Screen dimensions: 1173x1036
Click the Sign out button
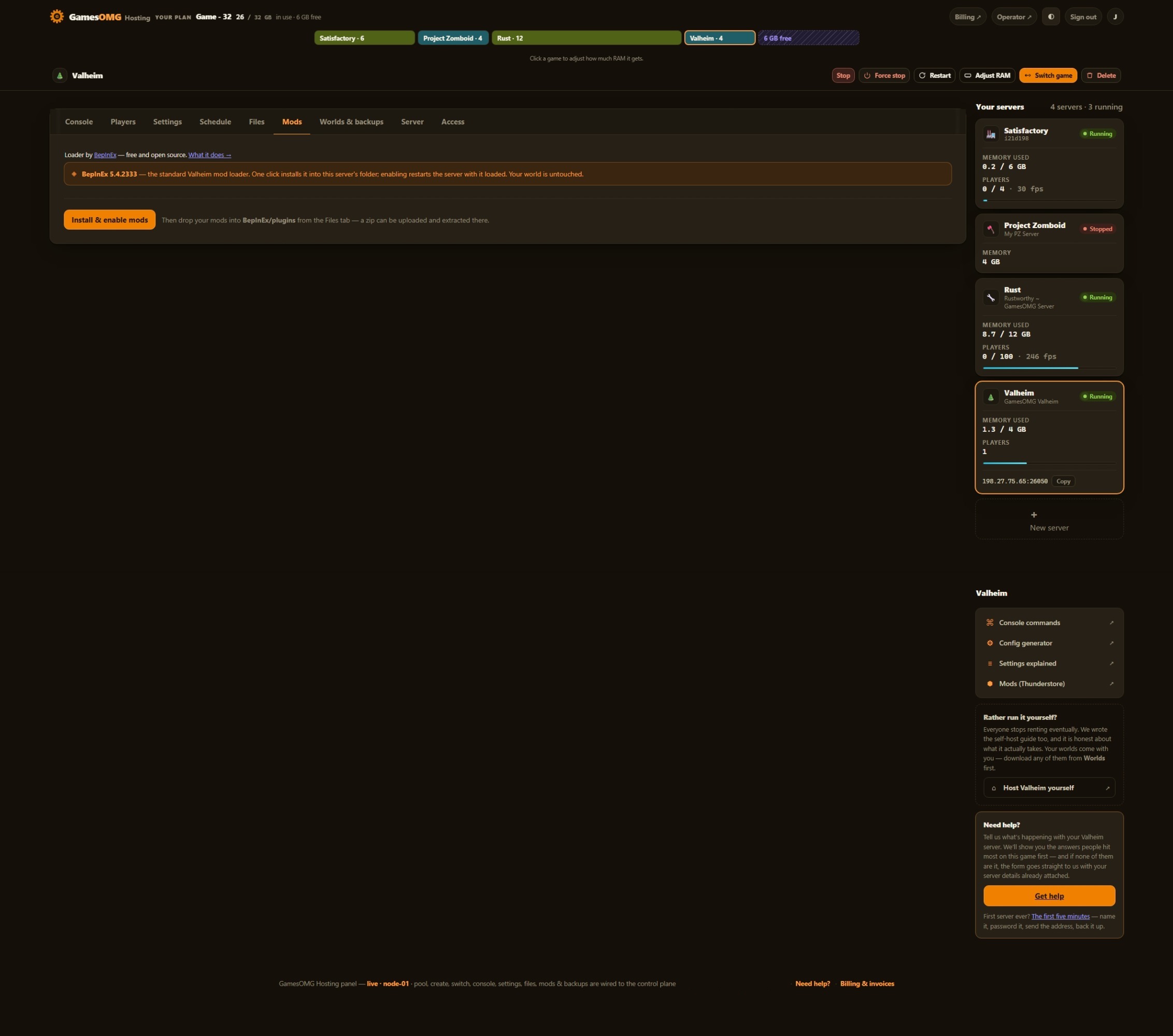1083,17
